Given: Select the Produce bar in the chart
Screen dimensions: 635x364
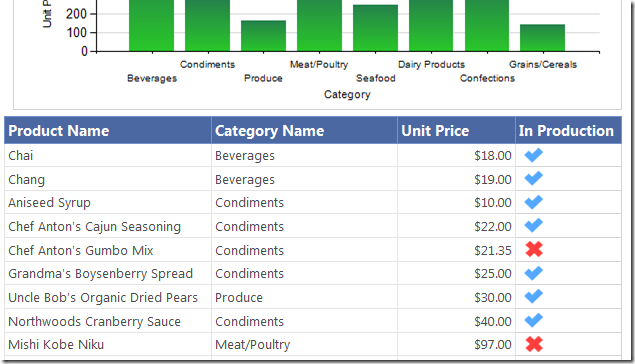Looking at the screenshot, I should (x=263, y=36).
